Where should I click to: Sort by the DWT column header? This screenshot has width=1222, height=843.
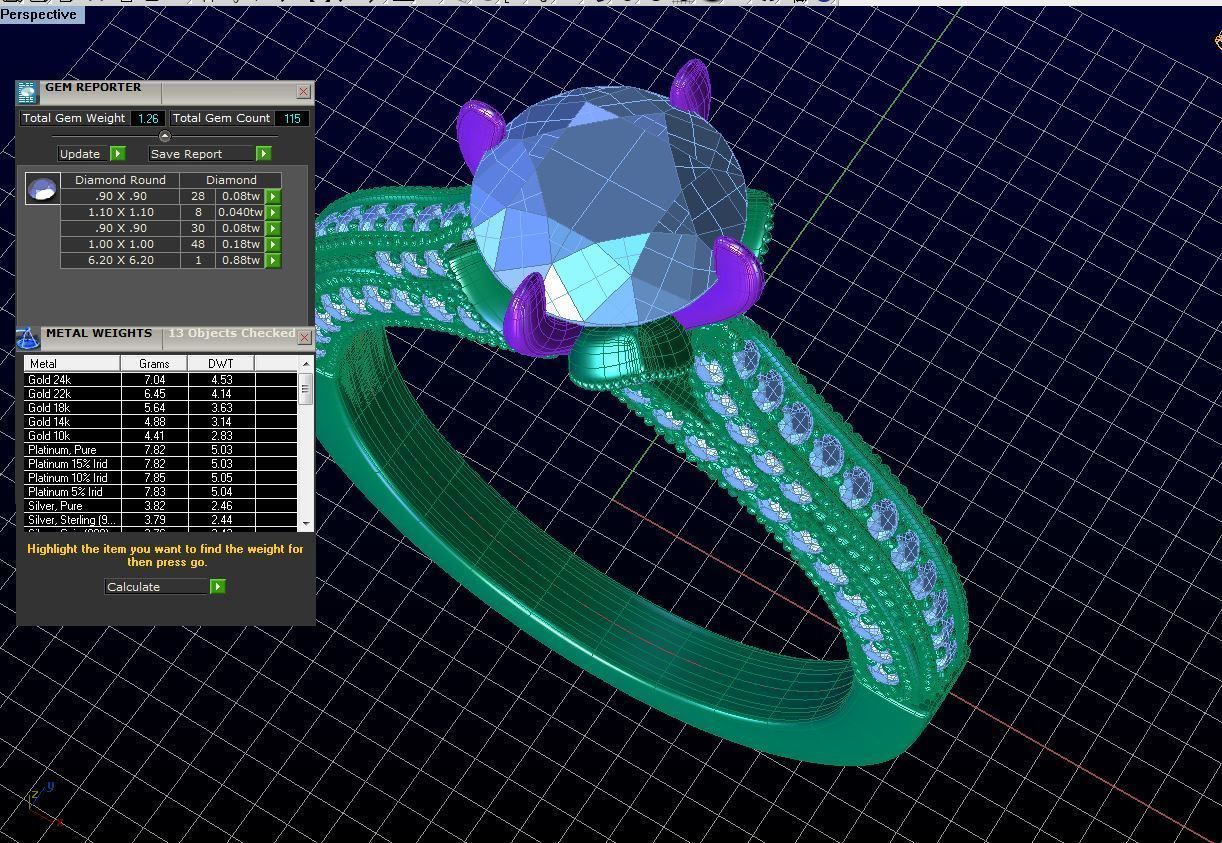(221, 364)
